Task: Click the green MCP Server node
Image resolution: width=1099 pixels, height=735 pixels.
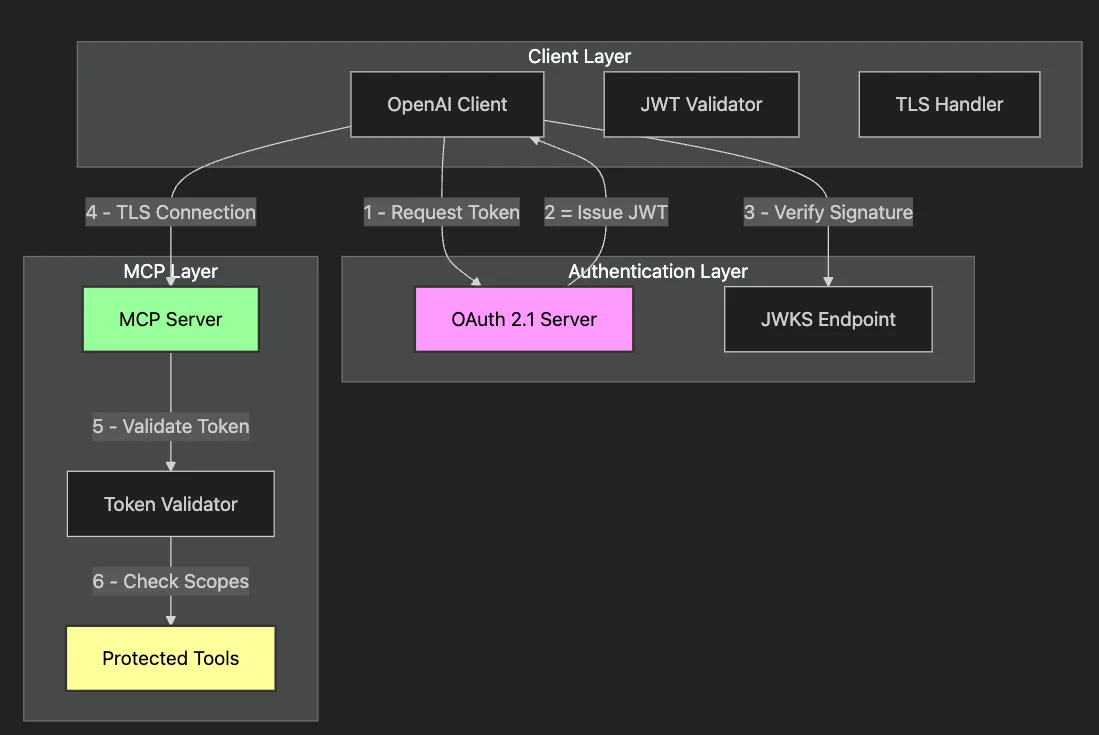Action: (x=170, y=319)
